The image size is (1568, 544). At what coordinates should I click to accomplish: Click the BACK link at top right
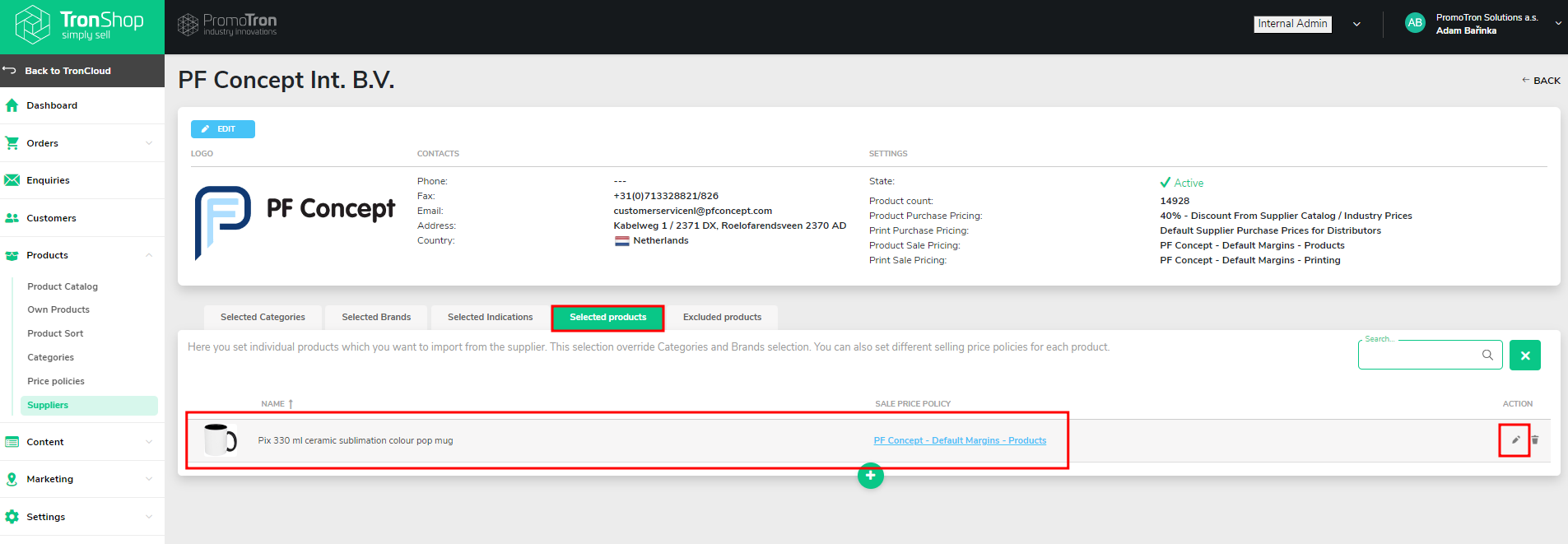pyautogui.click(x=1541, y=81)
